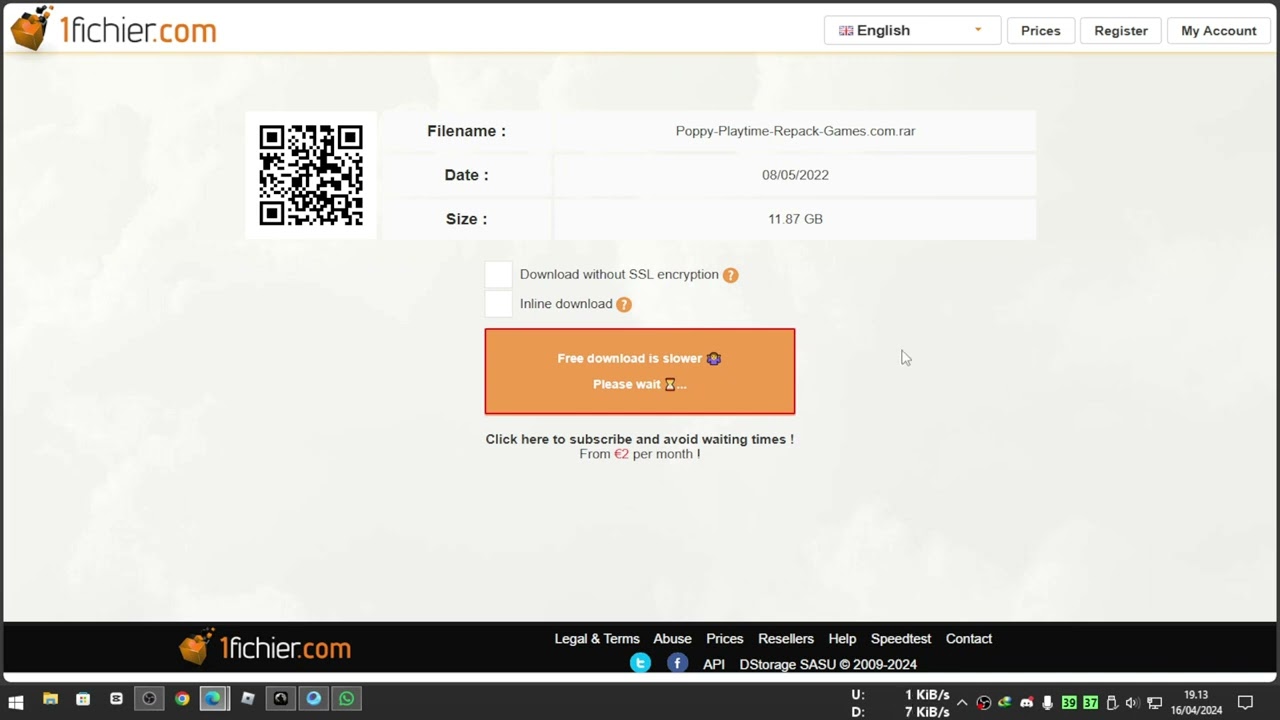Click the size value 11.87 GB
Screen dimensions: 1280x720
795,219
